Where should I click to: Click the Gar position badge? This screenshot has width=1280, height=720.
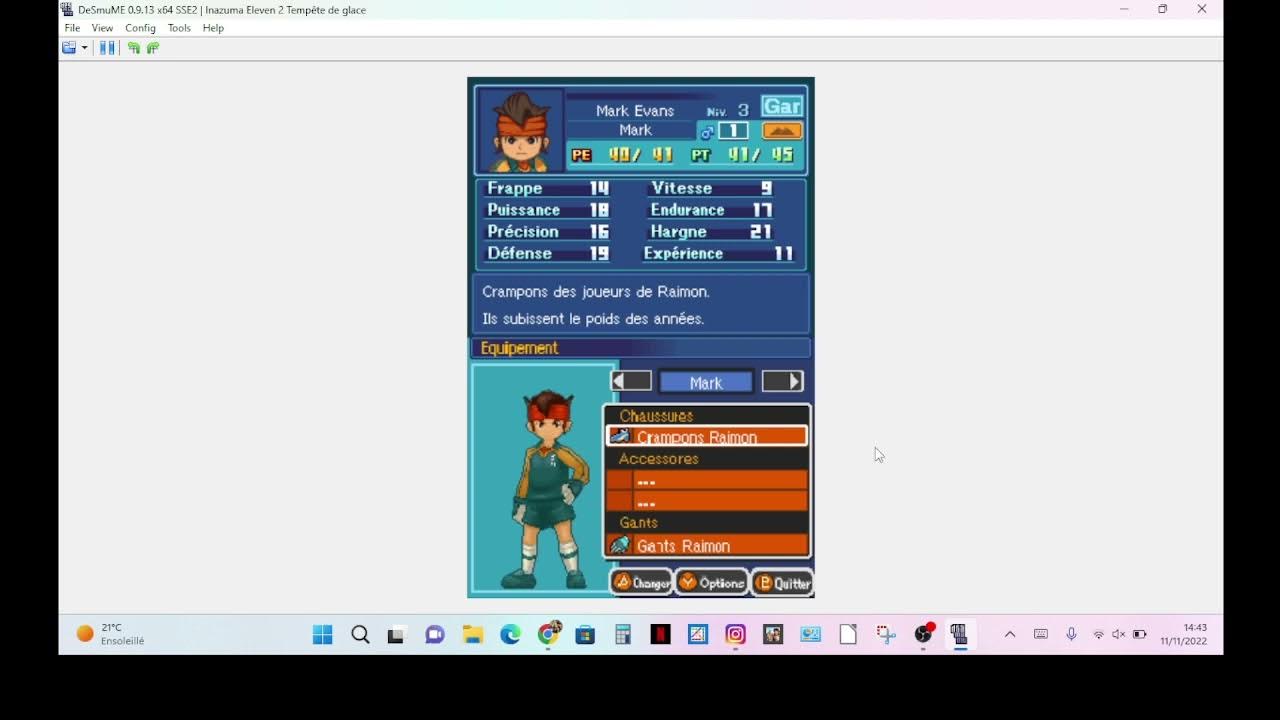782,106
